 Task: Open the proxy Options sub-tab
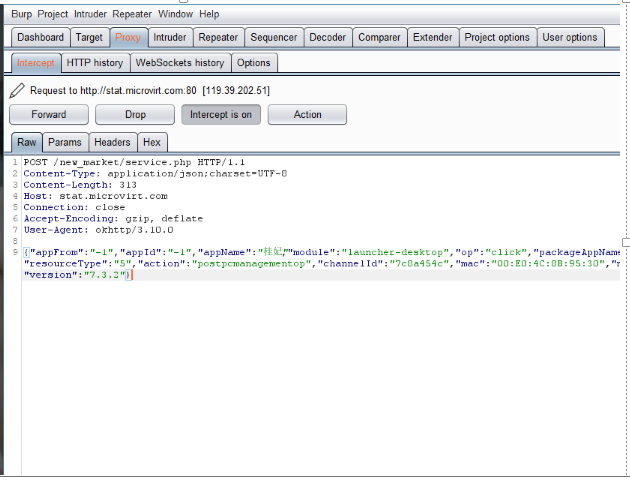(x=254, y=63)
